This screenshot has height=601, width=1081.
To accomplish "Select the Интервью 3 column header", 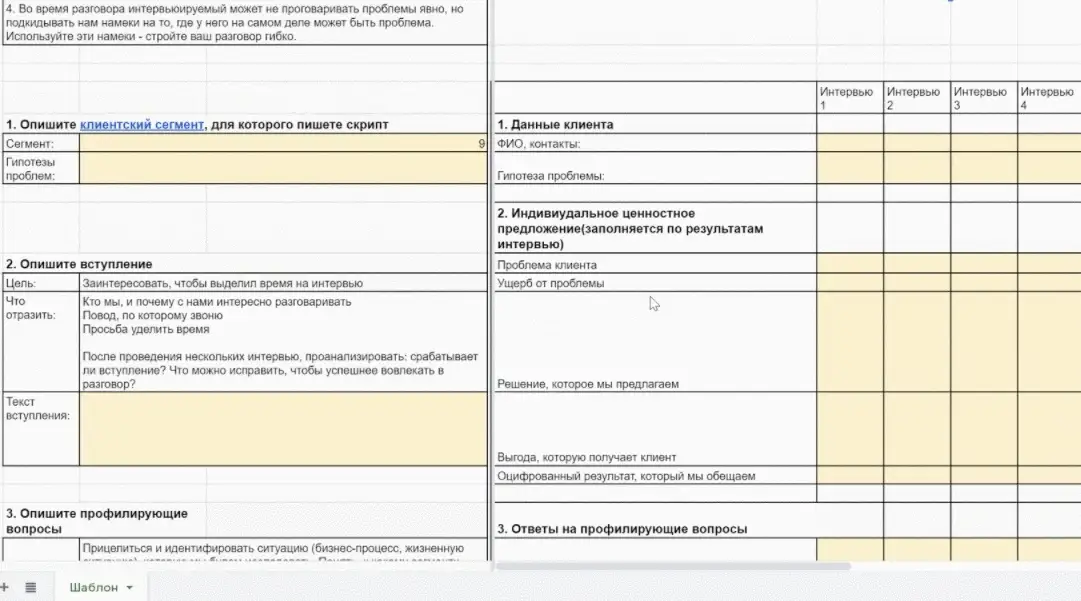I will coord(984,98).
